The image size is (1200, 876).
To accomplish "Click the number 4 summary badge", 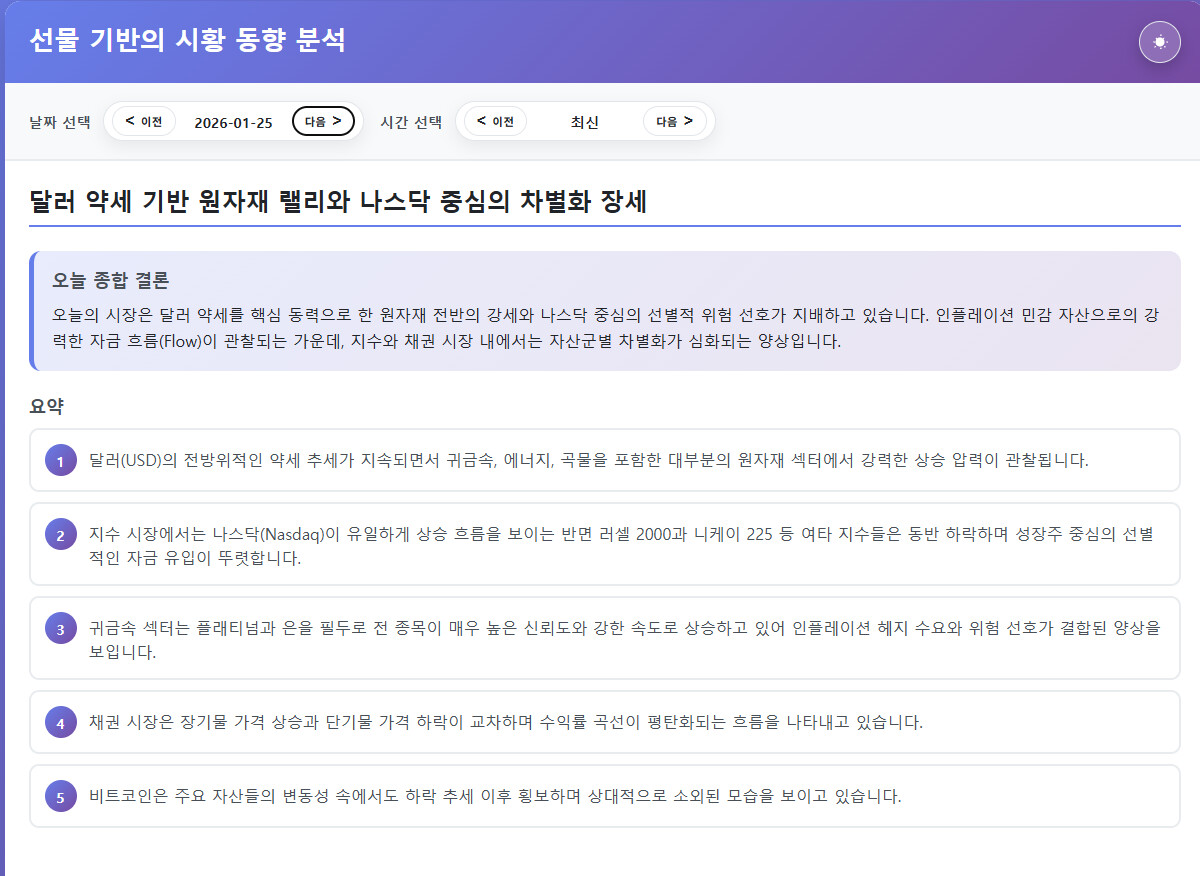I will coord(60,722).
